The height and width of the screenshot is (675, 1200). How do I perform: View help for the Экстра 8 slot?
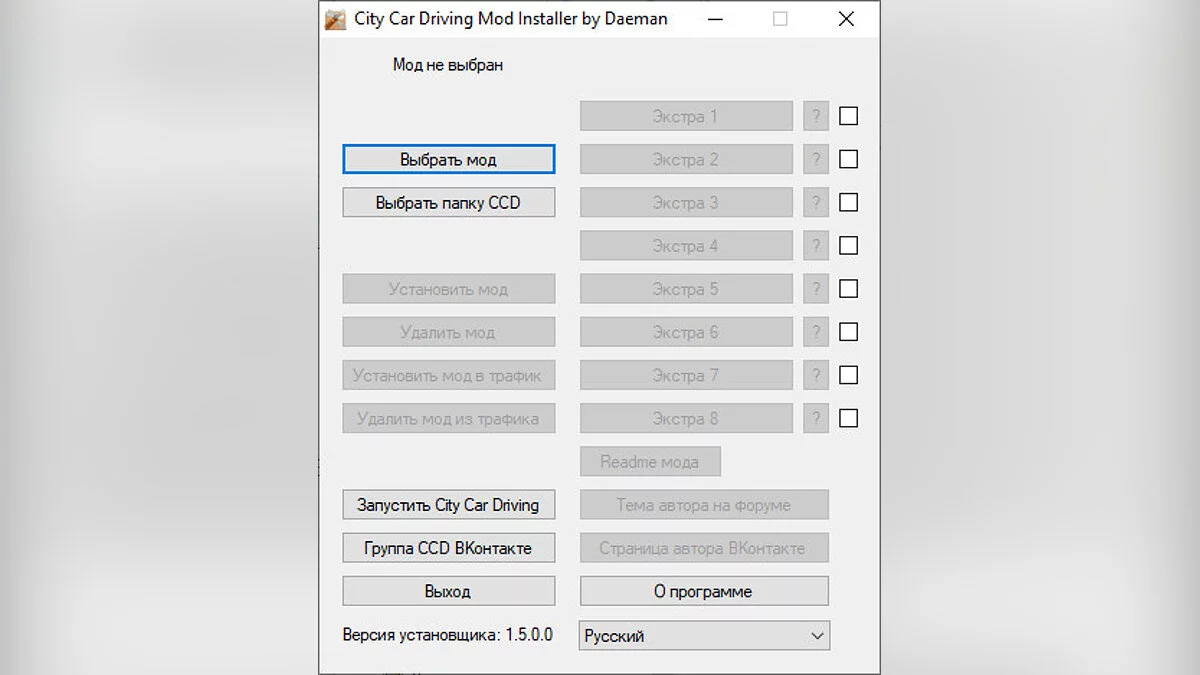tap(815, 418)
